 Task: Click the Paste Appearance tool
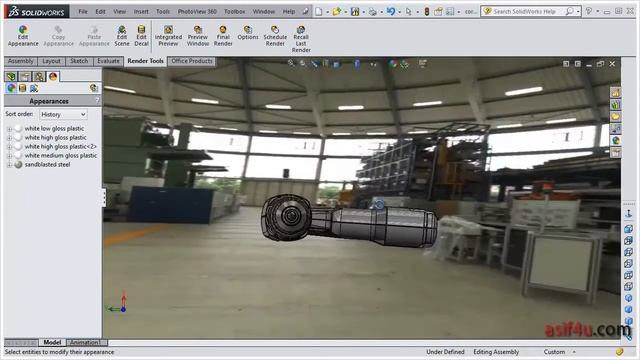click(94, 36)
